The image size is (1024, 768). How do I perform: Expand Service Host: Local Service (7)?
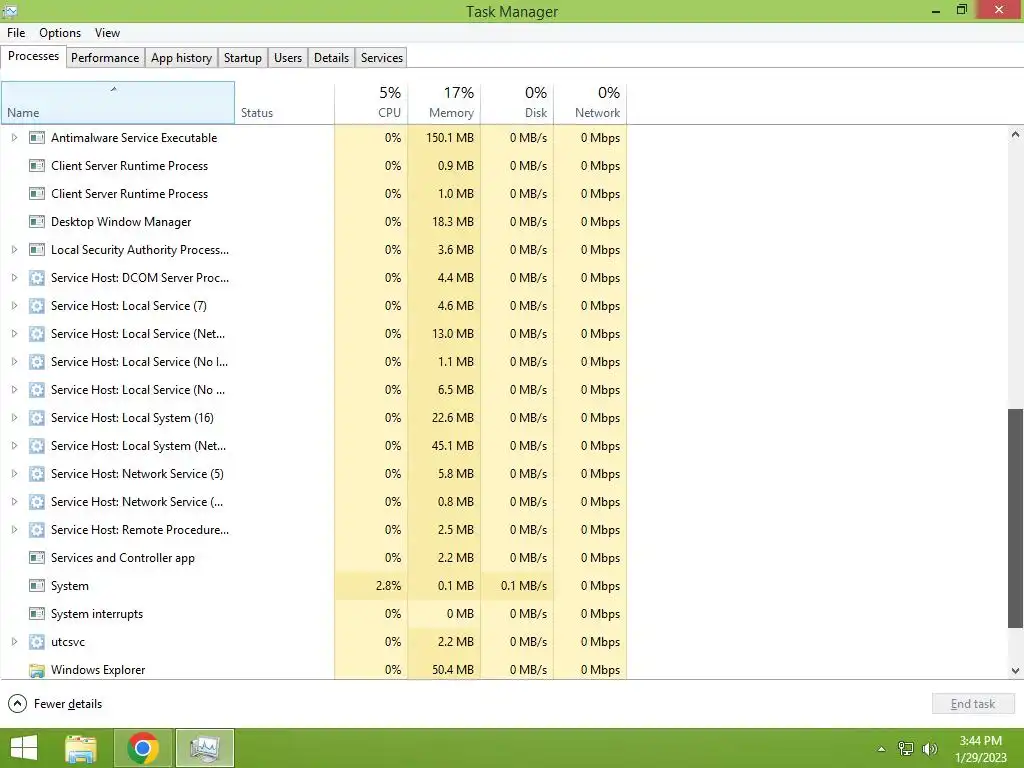tap(14, 306)
